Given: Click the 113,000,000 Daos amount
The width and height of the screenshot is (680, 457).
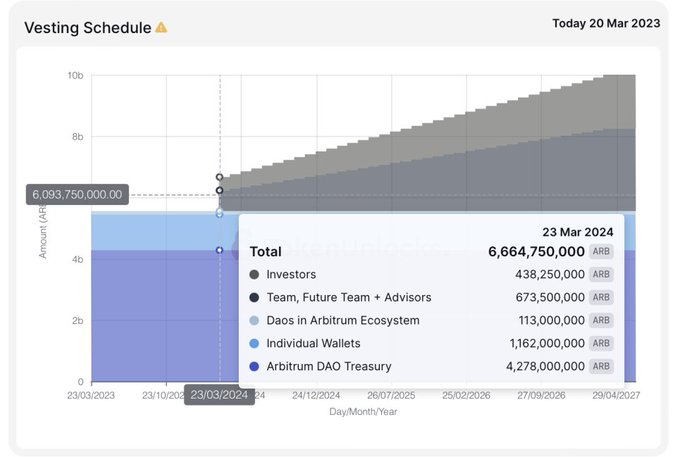Looking at the screenshot, I should [552, 320].
